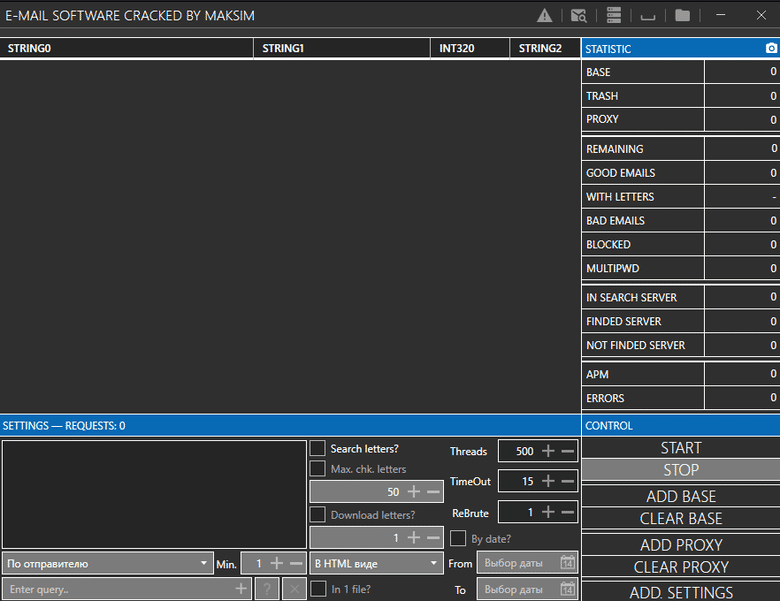Viewport: 780px width, 601px height.
Task: Click the camera icon in Statistic header
Action: click(x=771, y=49)
